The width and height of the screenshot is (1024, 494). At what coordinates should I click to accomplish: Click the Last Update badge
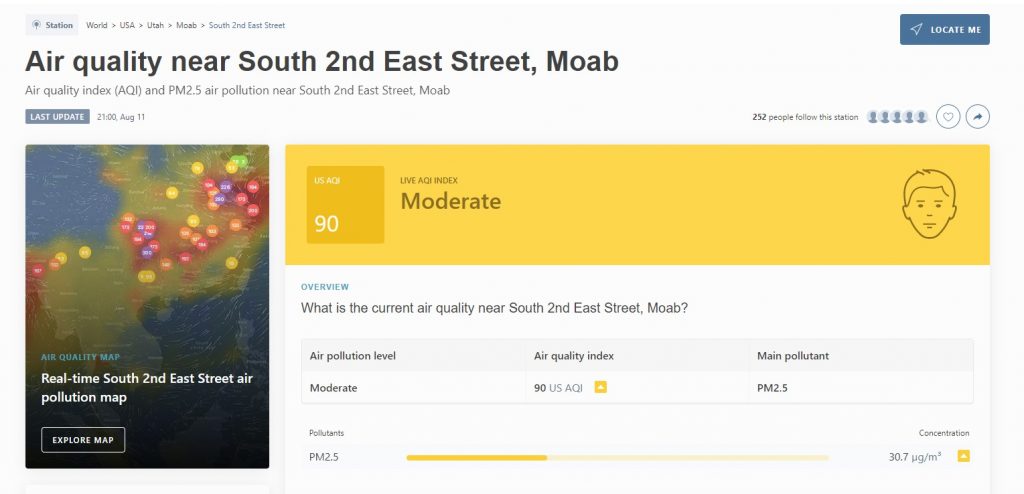click(57, 117)
